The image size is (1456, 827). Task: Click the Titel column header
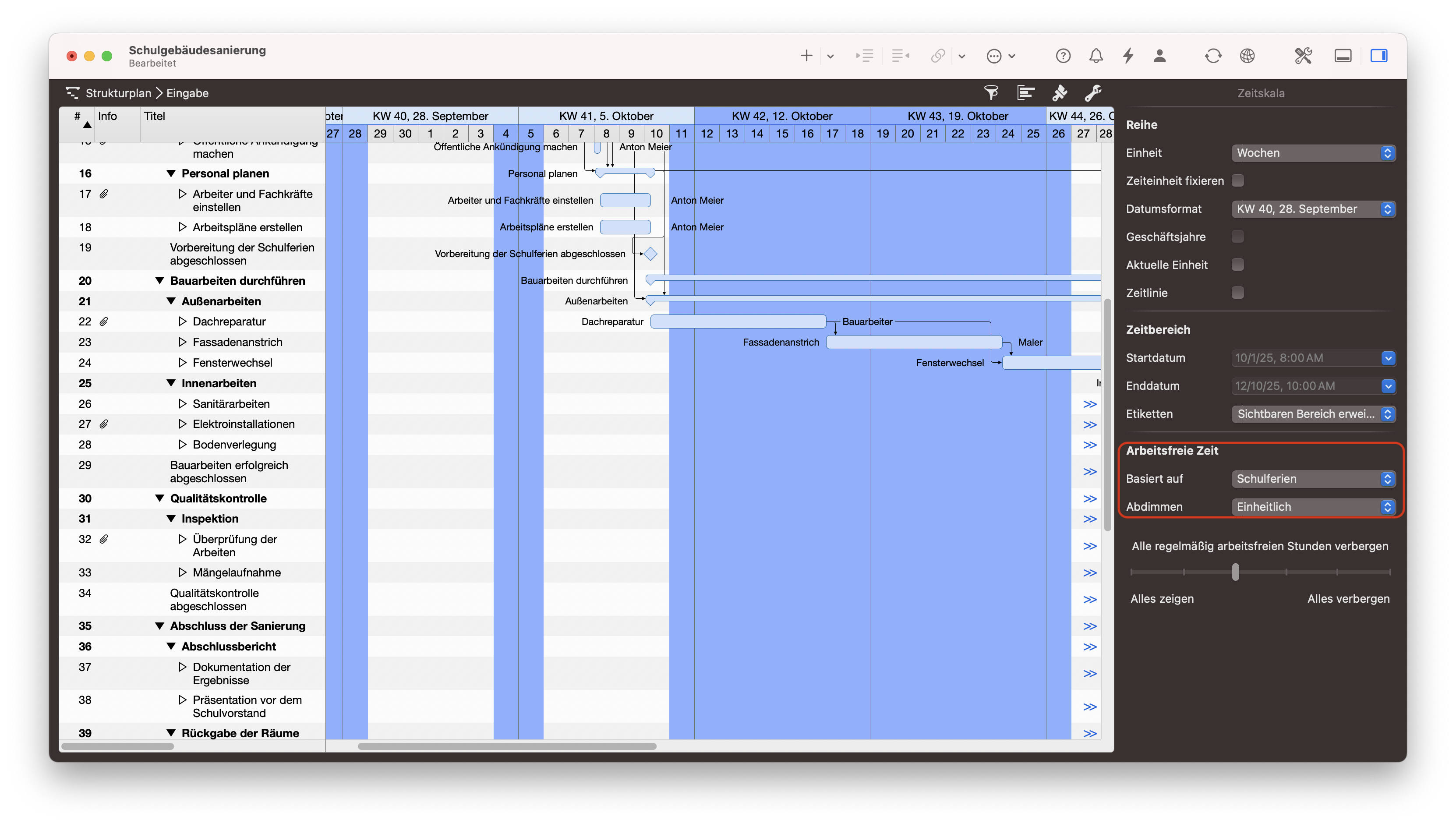(x=155, y=117)
